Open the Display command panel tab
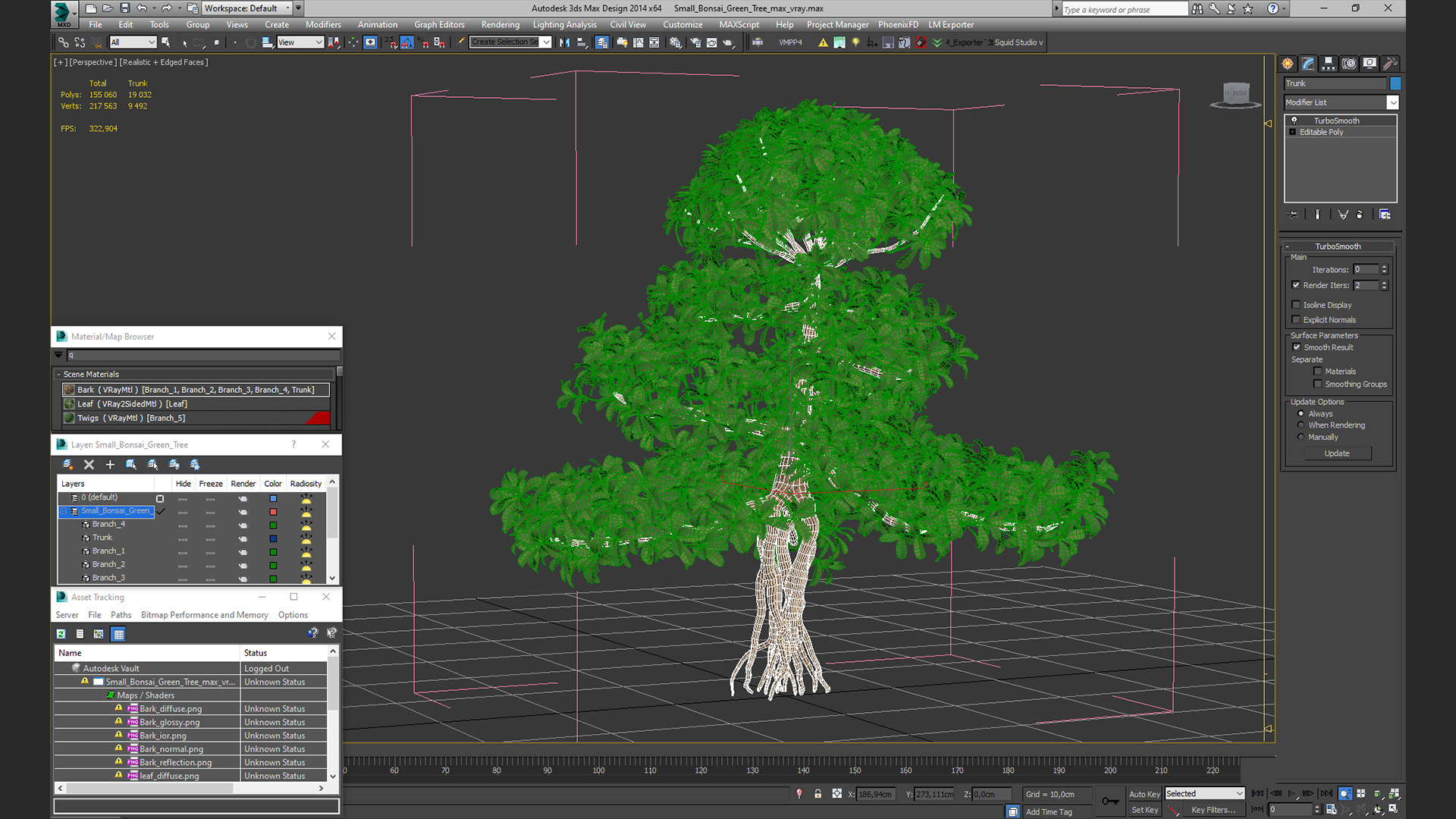 [1370, 64]
